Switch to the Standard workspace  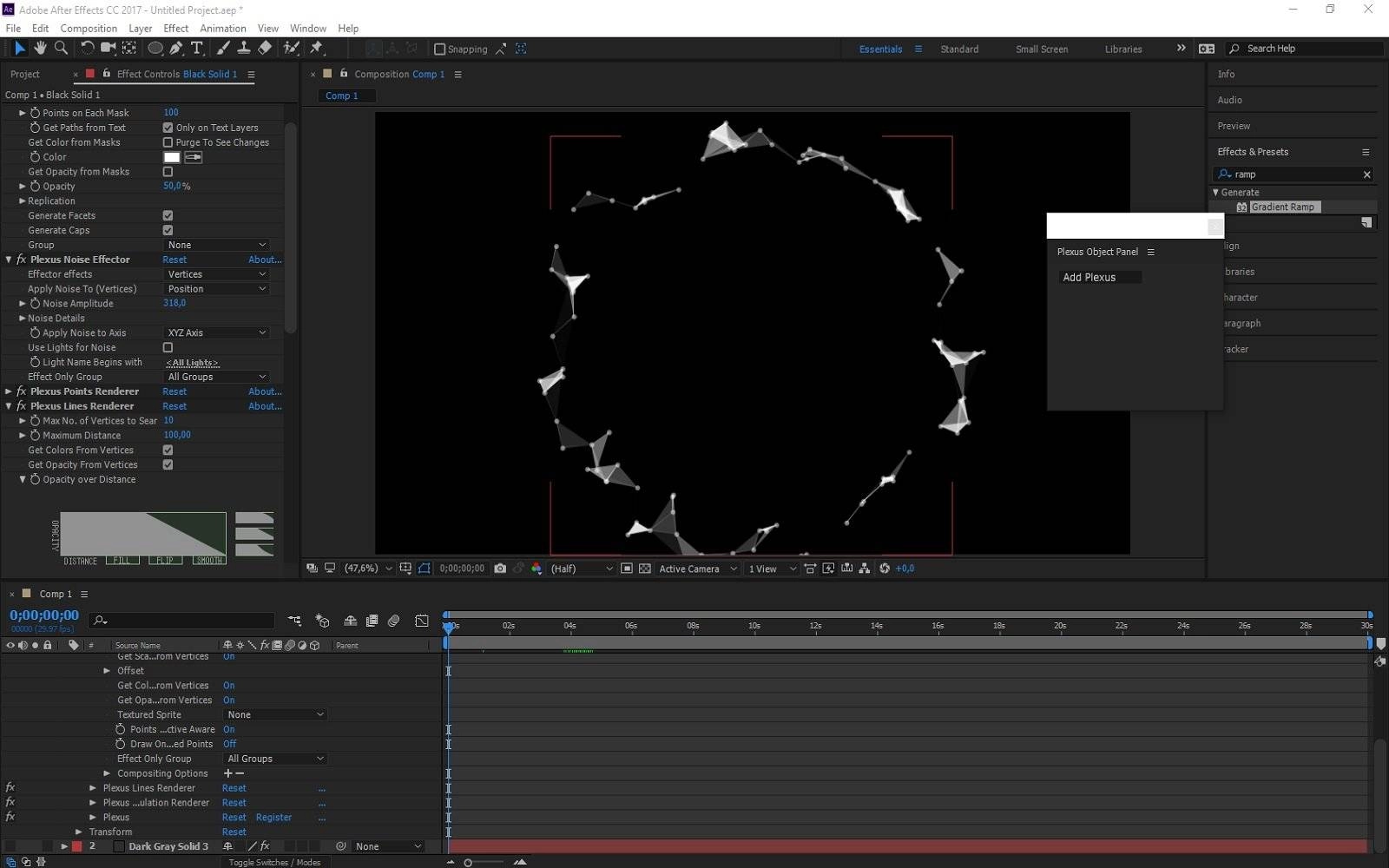959,49
